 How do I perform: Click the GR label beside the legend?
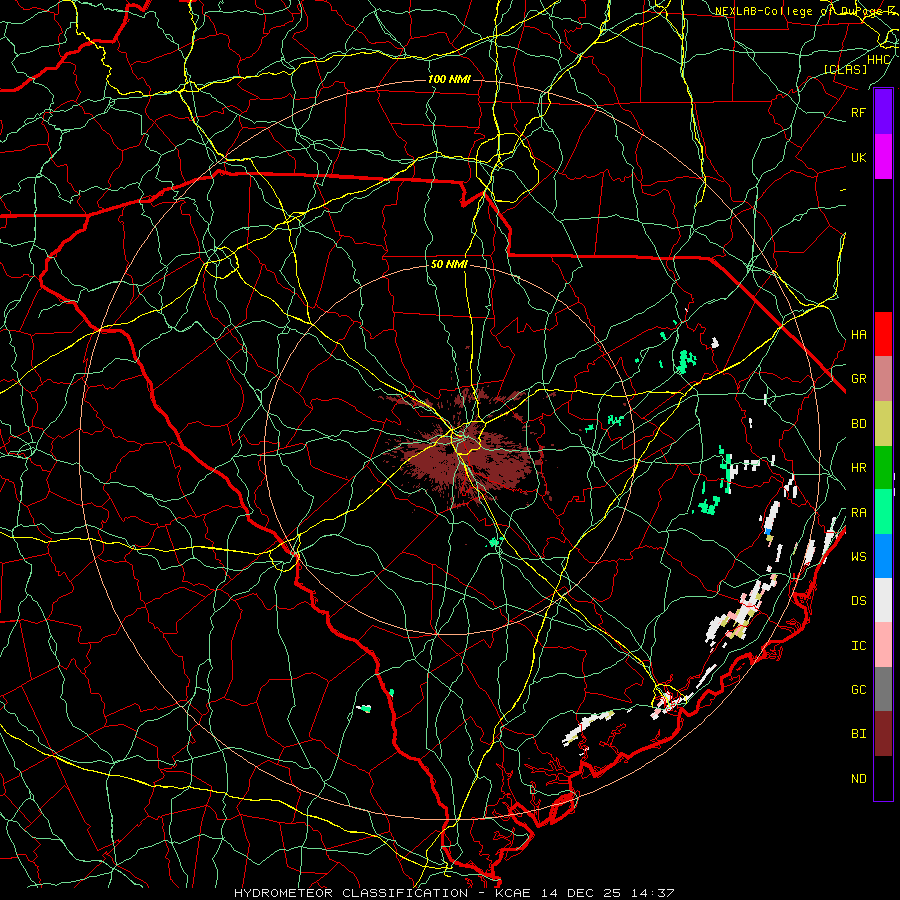coord(858,379)
